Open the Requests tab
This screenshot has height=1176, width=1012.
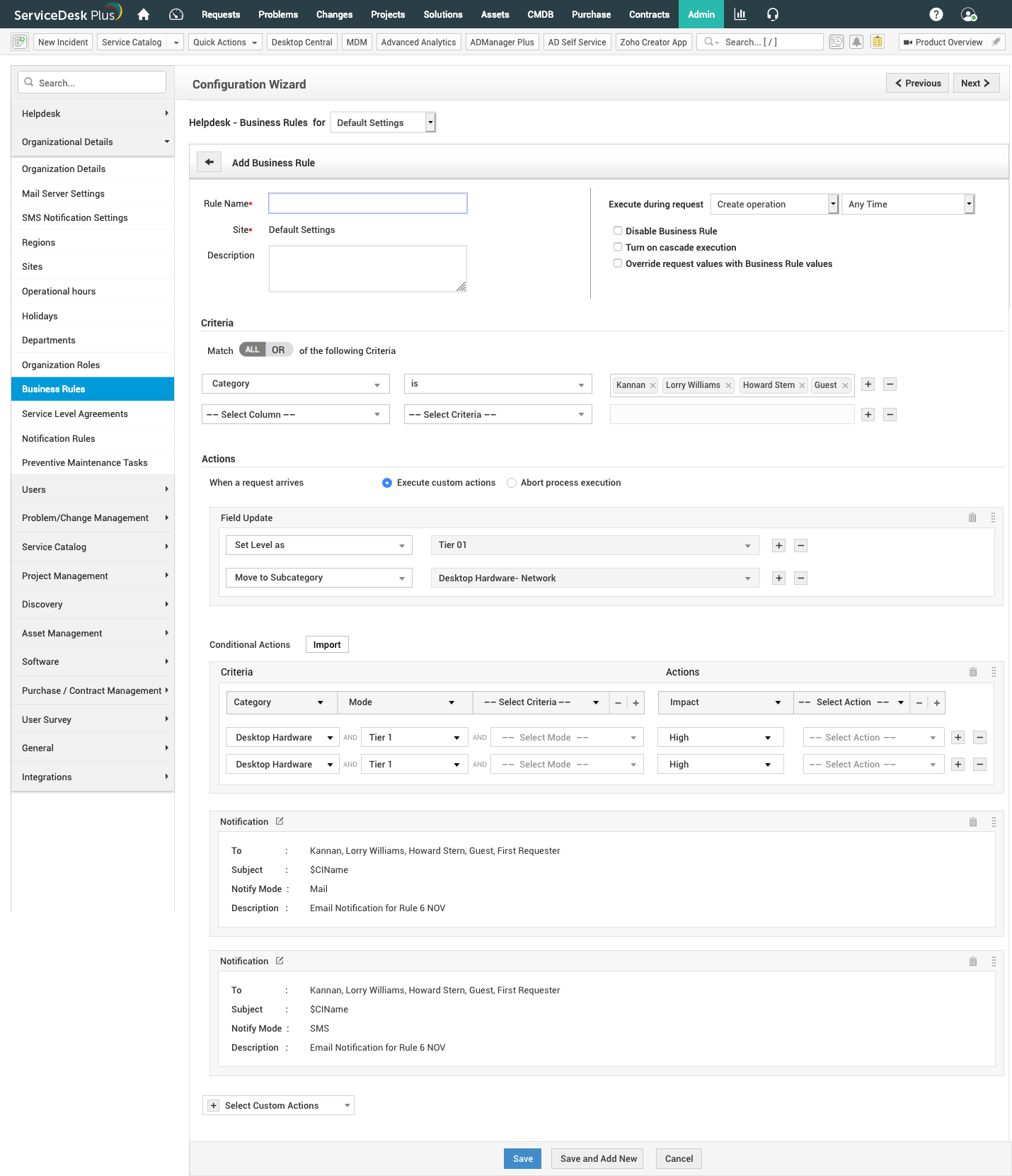[221, 14]
